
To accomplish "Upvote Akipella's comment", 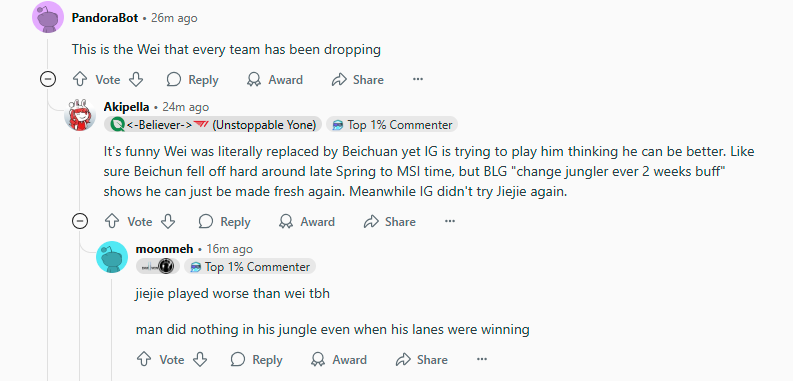I will point(112,222).
